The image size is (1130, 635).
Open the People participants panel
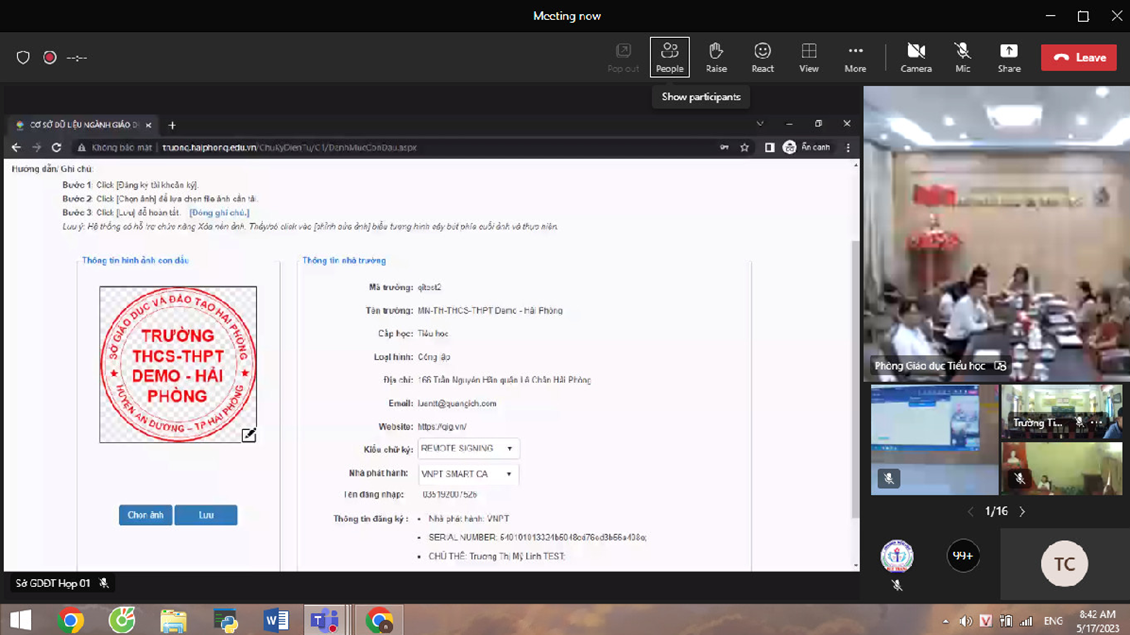point(669,57)
